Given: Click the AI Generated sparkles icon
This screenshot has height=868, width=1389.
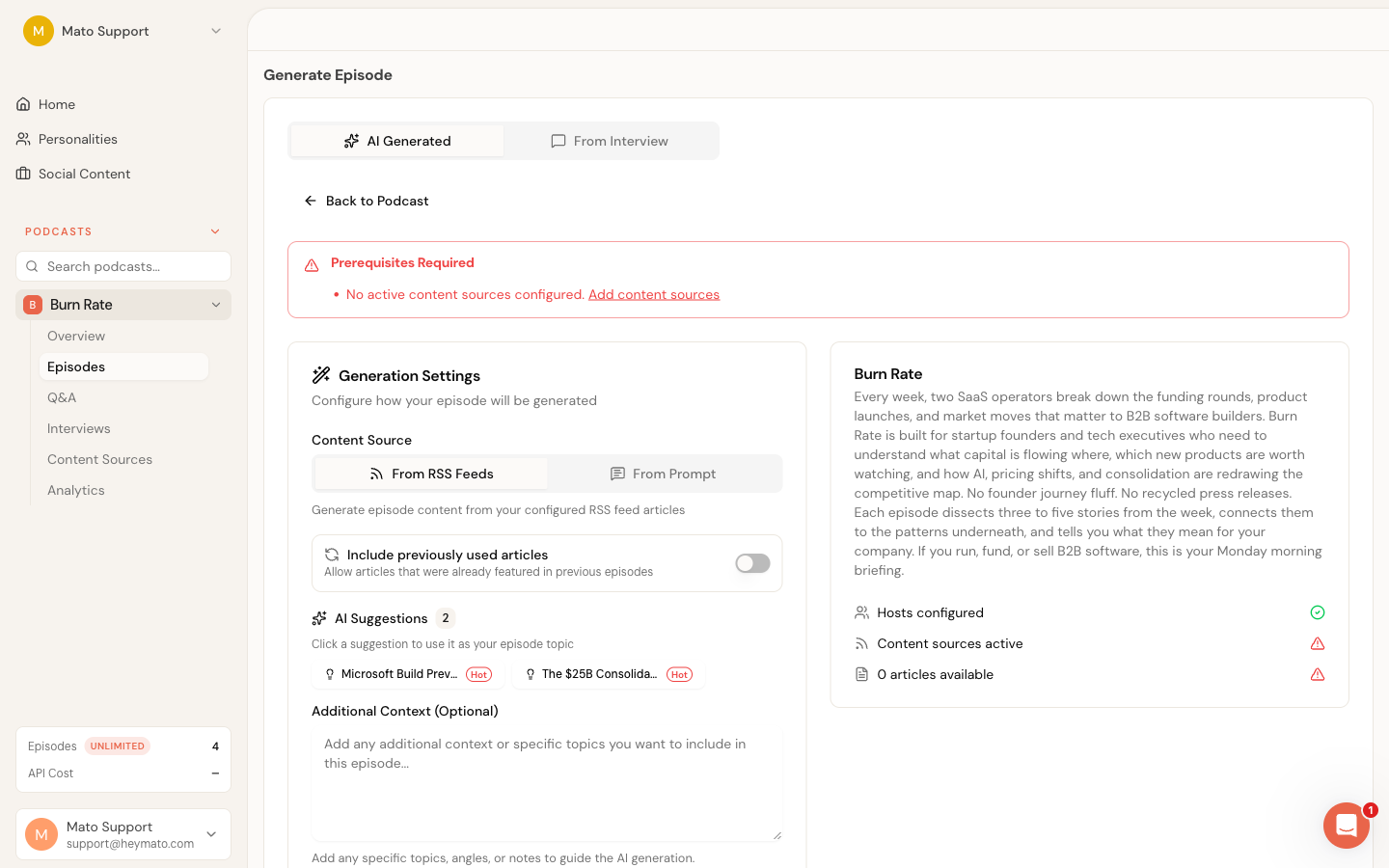Looking at the screenshot, I should 351,141.
